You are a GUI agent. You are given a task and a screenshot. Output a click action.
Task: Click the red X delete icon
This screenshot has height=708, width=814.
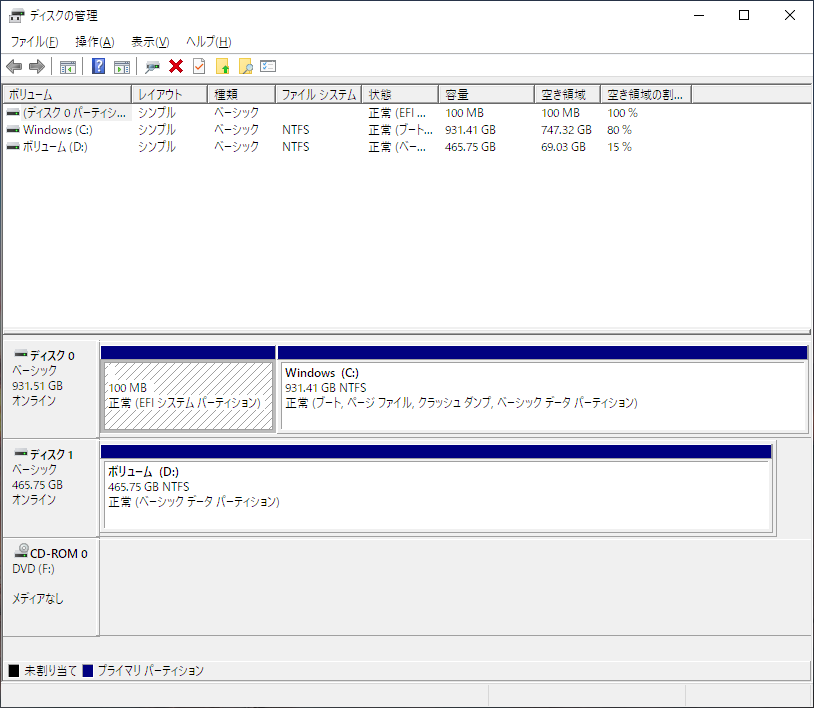pyautogui.click(x=176, y=66)
